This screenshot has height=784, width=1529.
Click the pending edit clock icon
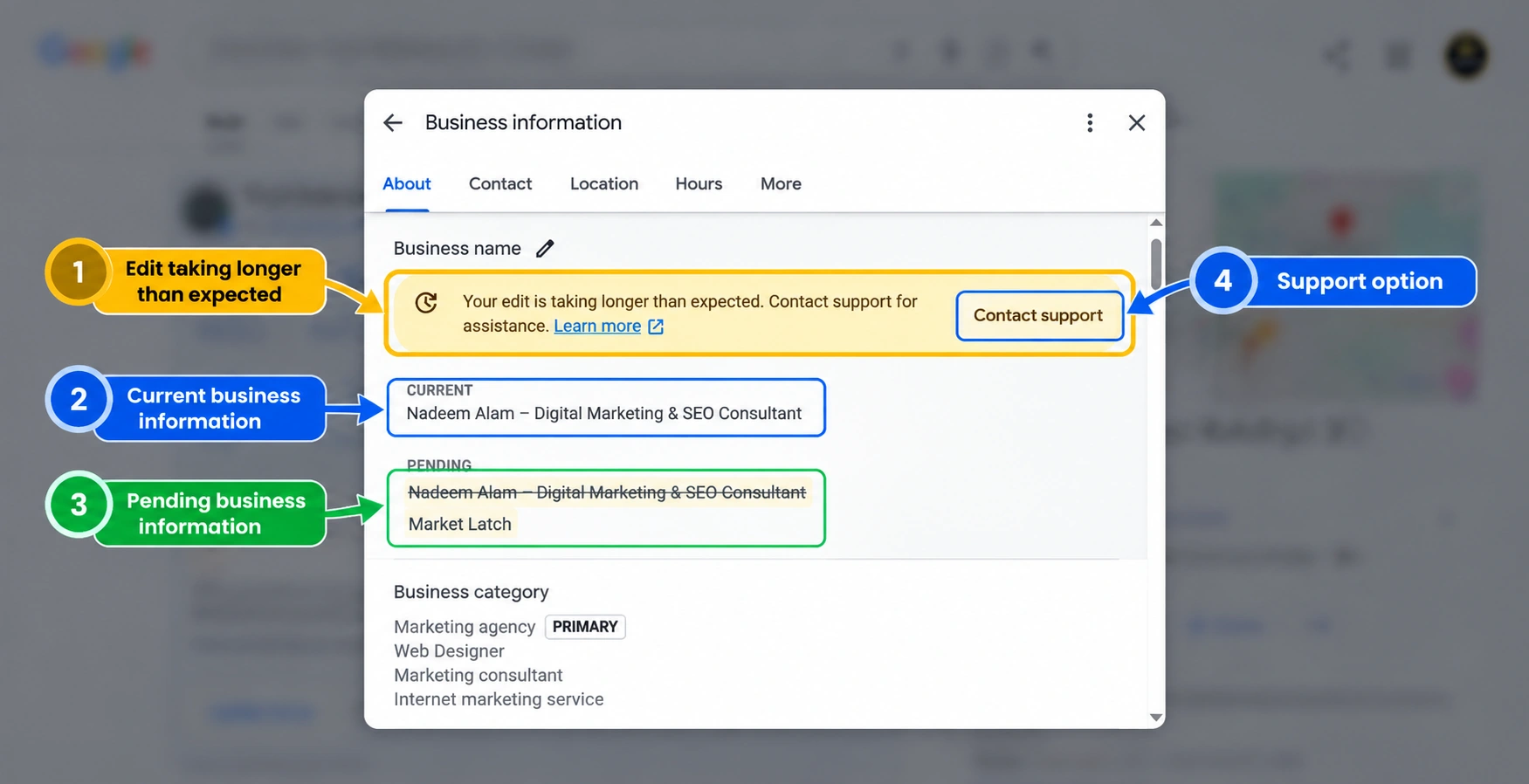tap(426, 303)
